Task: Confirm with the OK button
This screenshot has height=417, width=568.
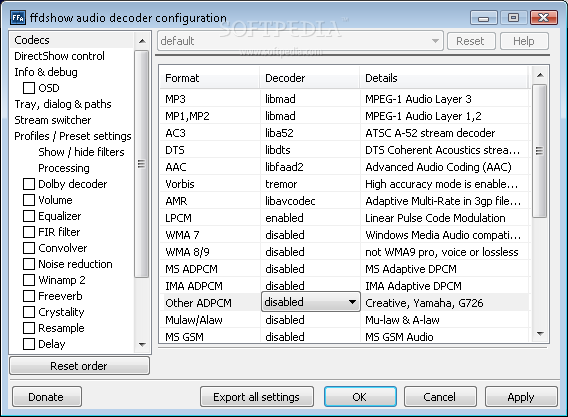Action: [360, 397]
